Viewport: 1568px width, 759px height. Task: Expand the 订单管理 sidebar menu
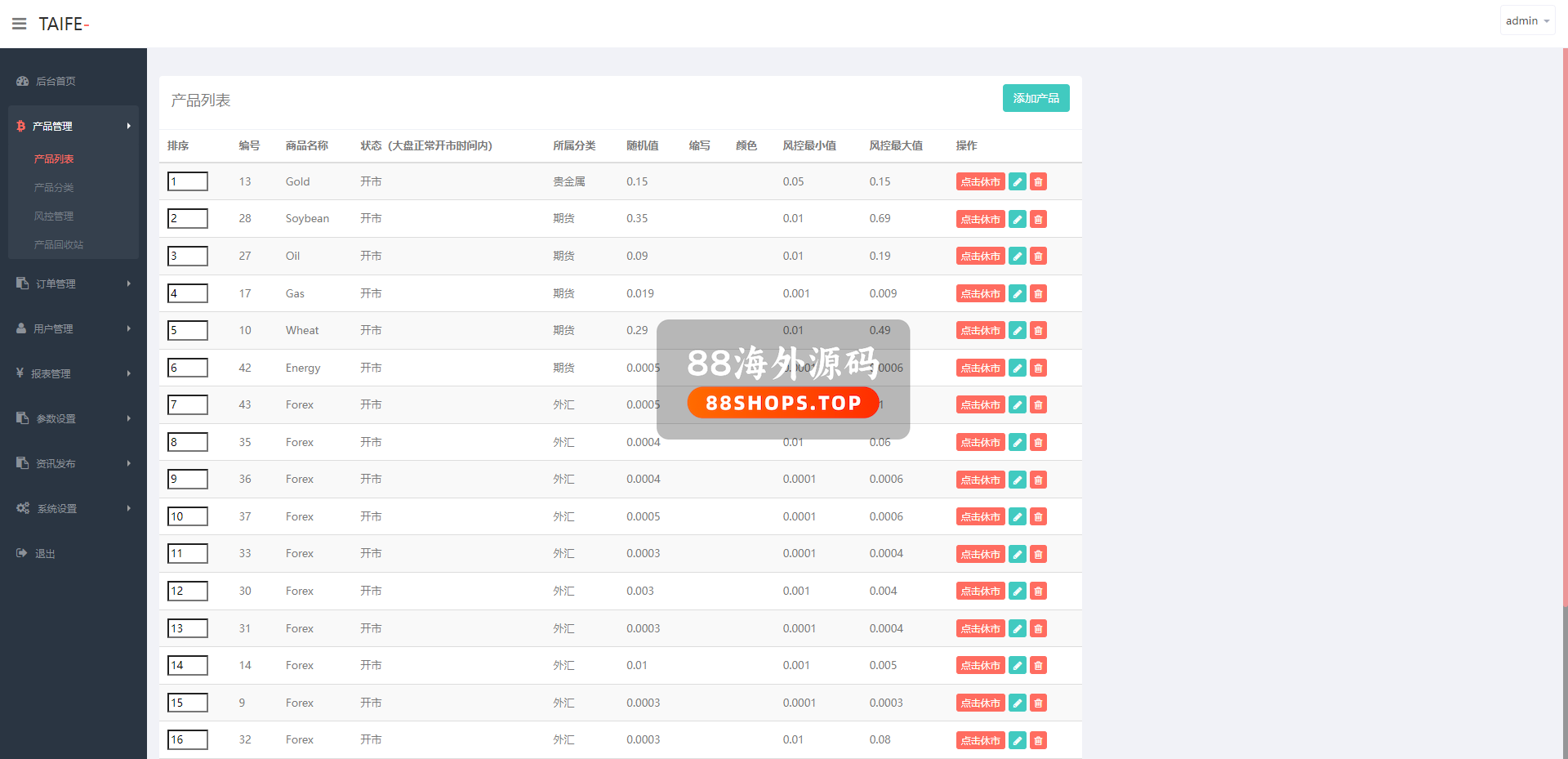73,284
